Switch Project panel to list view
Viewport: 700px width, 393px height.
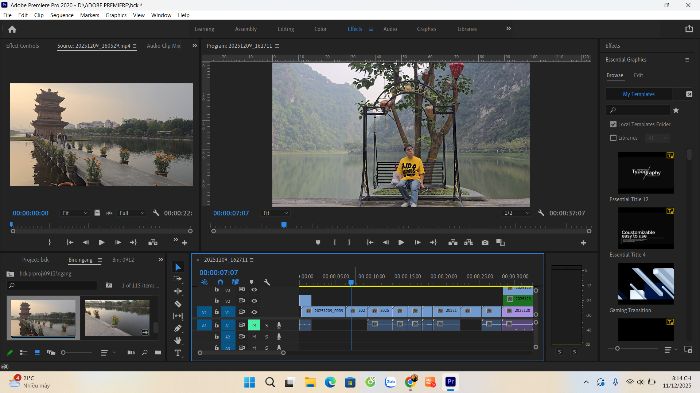[23, 353]
